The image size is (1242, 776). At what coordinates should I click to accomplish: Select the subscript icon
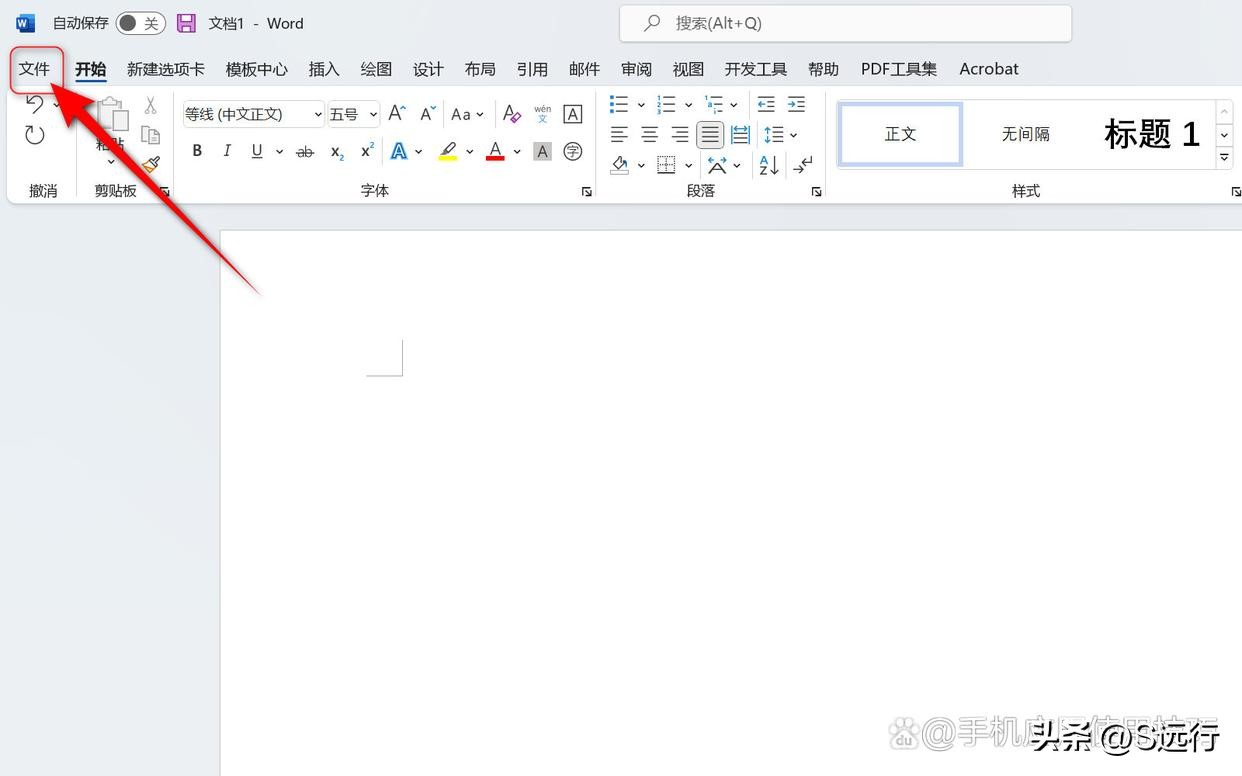[x=335, y=152]
